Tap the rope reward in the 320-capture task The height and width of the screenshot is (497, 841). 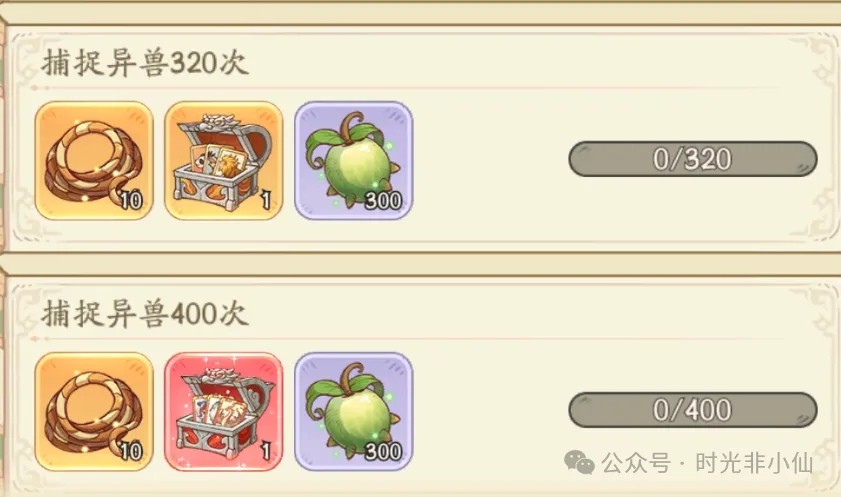click(x=94, y=160)
